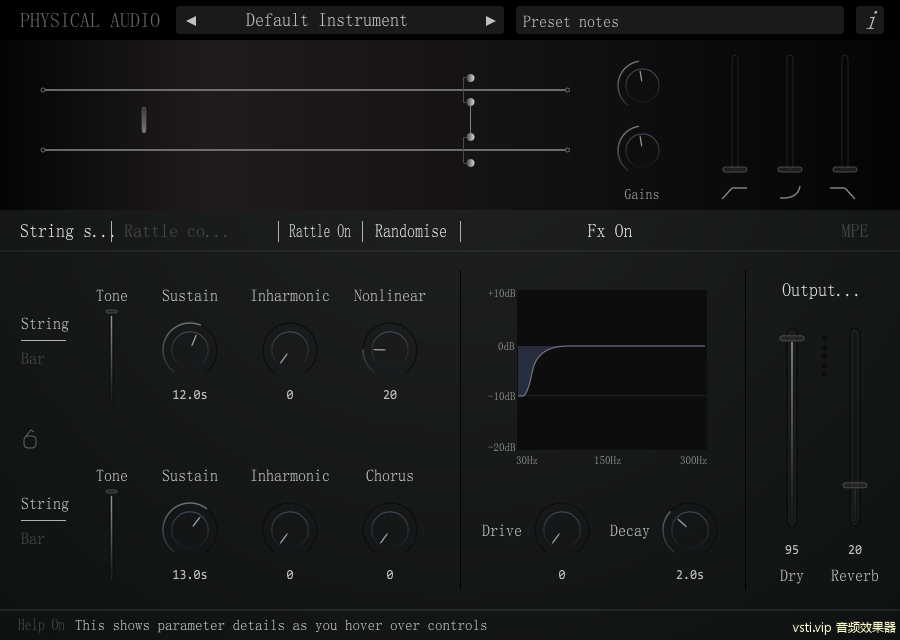Move the middle curve filter slider
This screenshot has height=640, width=900.
[790, 169]
